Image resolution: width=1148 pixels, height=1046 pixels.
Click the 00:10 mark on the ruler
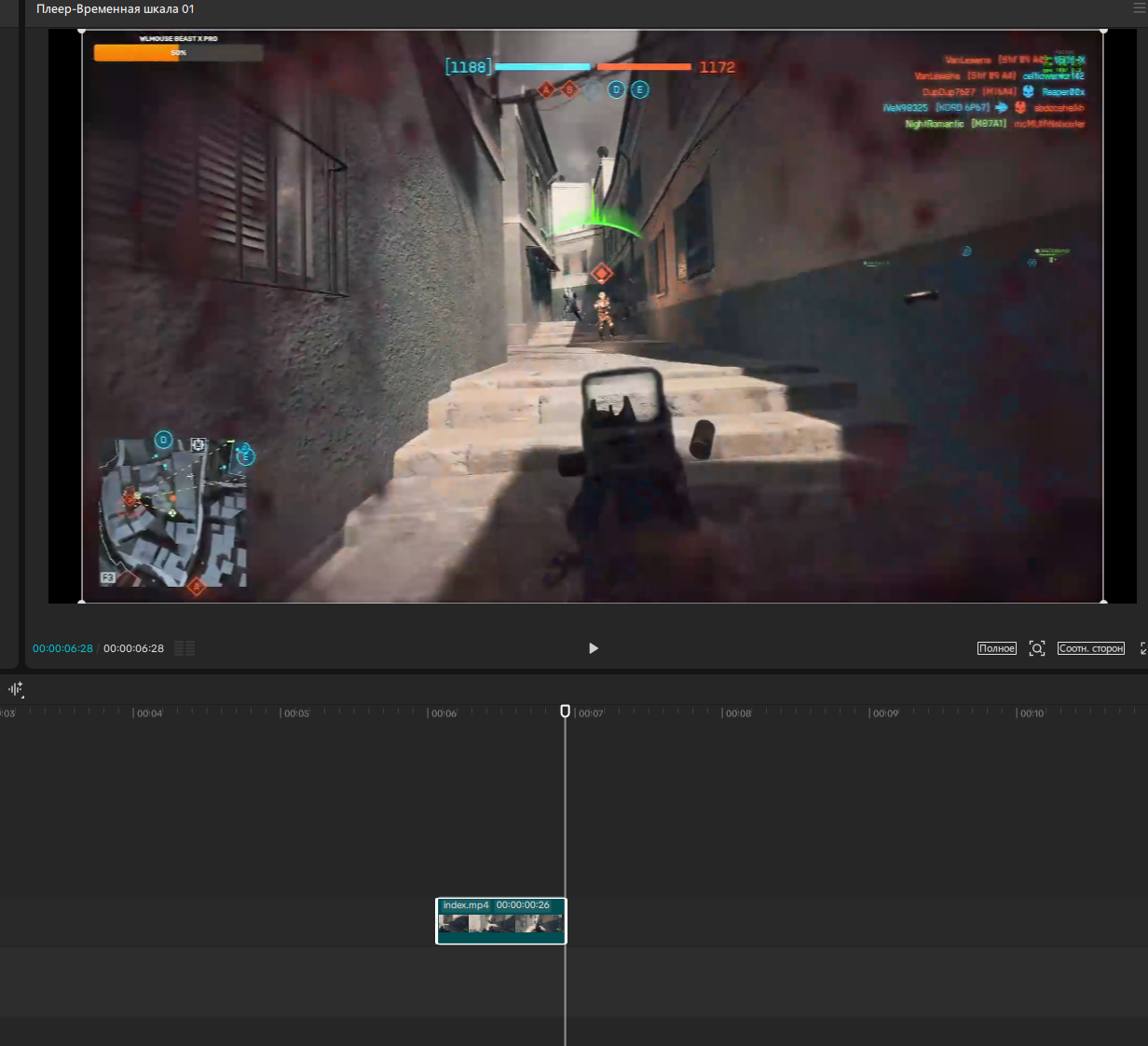(x=1032, y=713)
